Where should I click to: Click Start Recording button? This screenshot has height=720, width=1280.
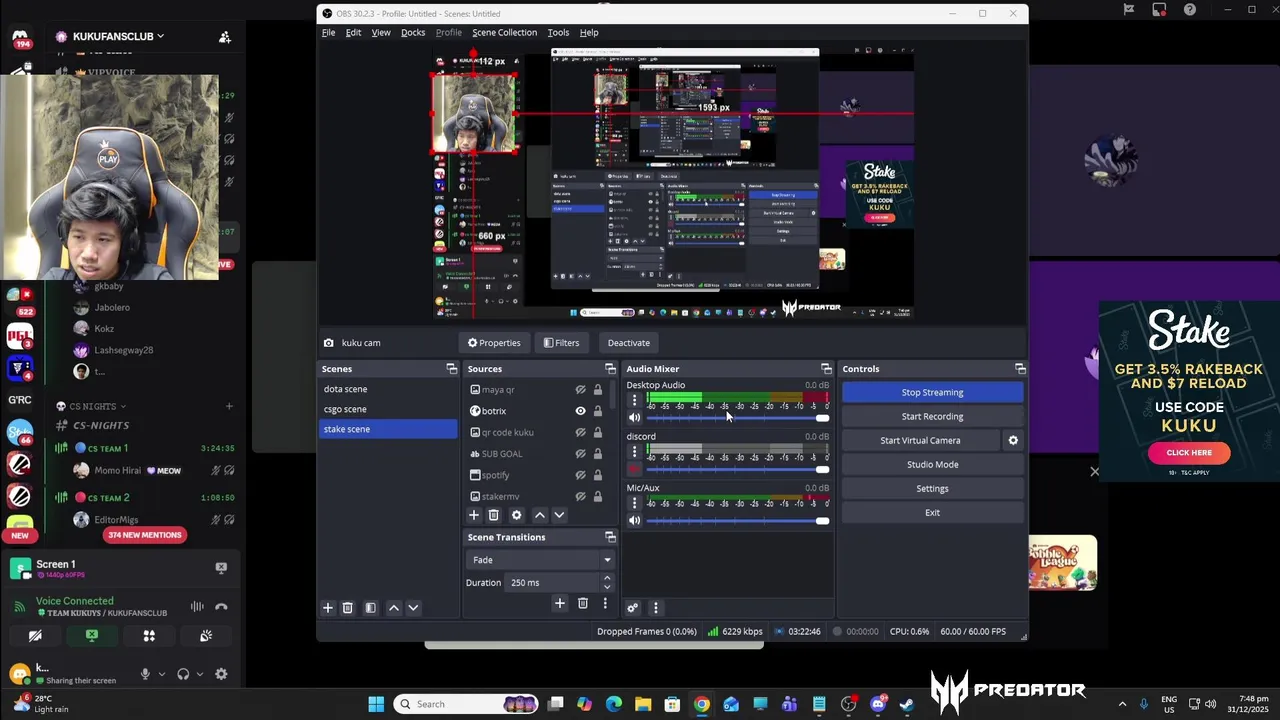tap(932, 417)
